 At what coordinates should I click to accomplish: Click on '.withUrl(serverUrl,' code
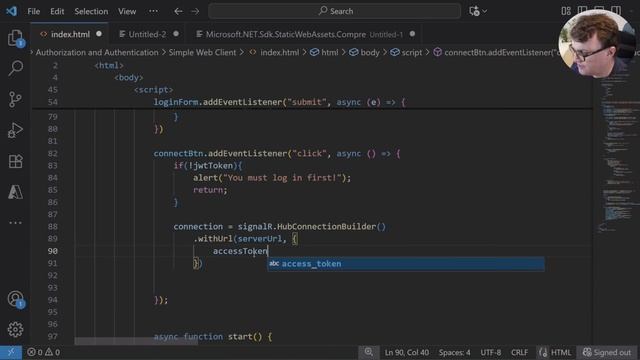click(x=240, y=239)
